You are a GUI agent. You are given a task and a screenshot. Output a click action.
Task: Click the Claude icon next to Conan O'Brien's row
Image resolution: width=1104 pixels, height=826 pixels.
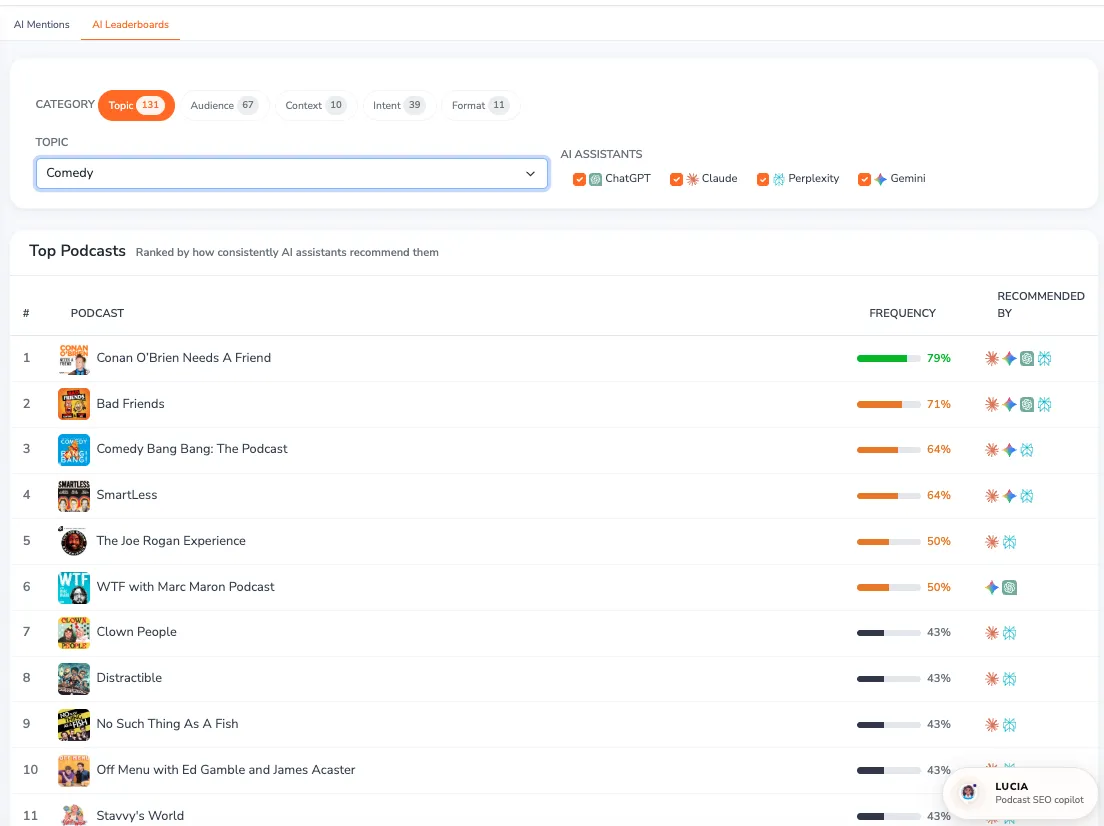point(991,358)
